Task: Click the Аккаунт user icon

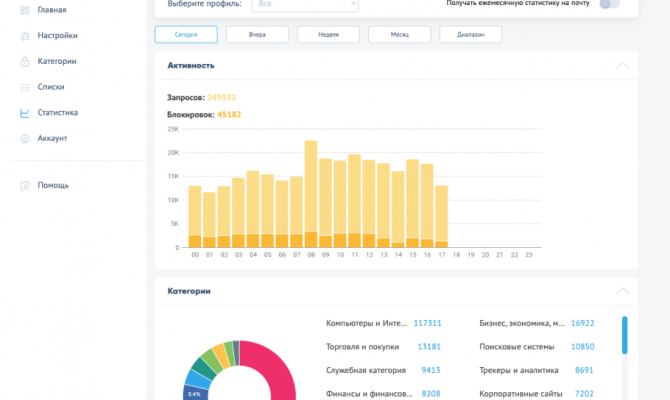Action: pos(25,138)
